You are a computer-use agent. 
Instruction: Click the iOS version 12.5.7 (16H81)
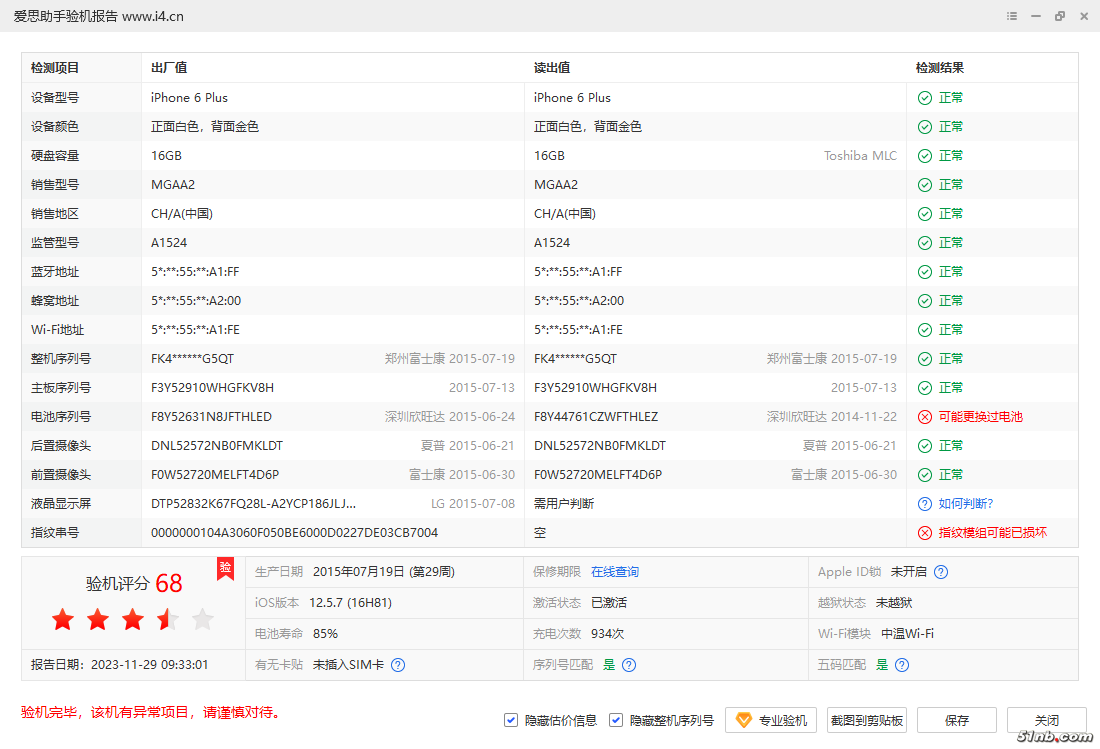[x=350, y=603]
